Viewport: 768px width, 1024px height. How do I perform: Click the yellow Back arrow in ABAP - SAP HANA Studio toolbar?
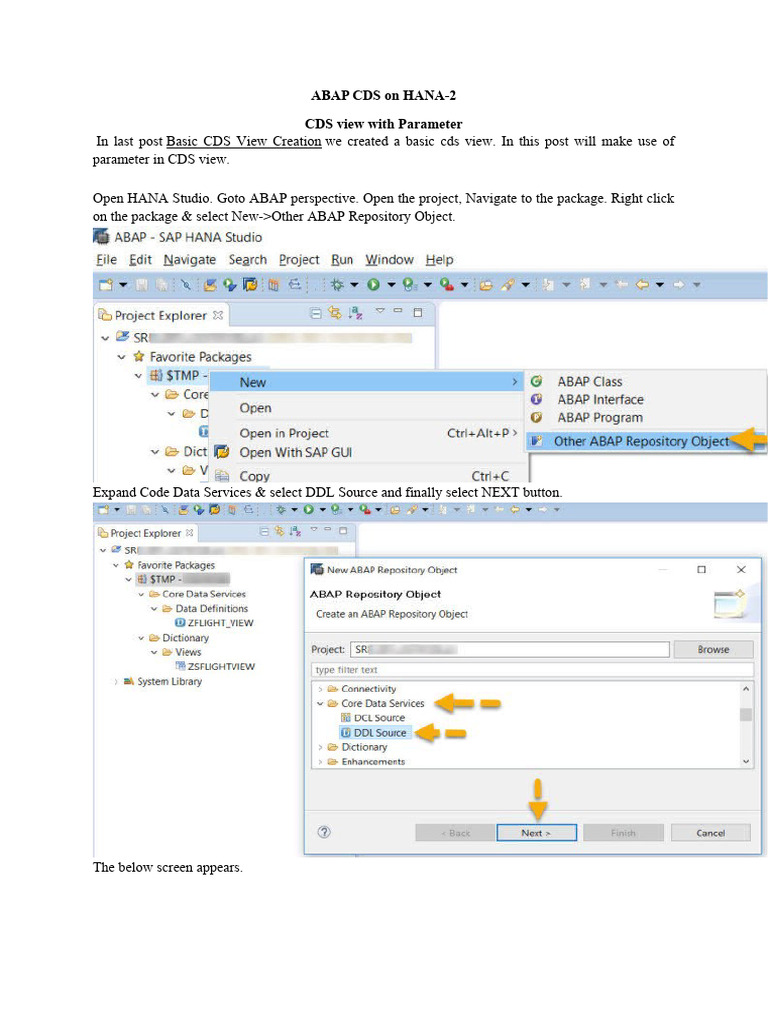pyautogui.click(x=643, y=285)
